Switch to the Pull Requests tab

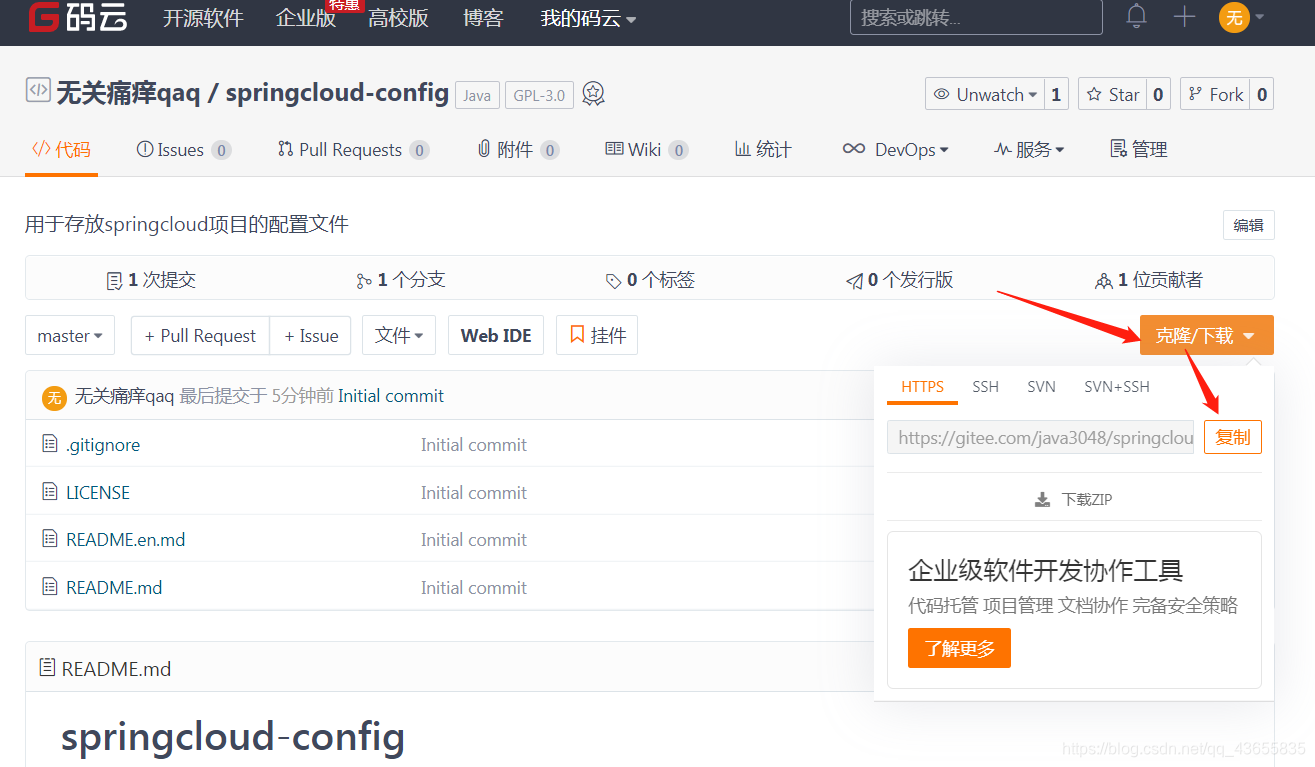click(353, 149)
